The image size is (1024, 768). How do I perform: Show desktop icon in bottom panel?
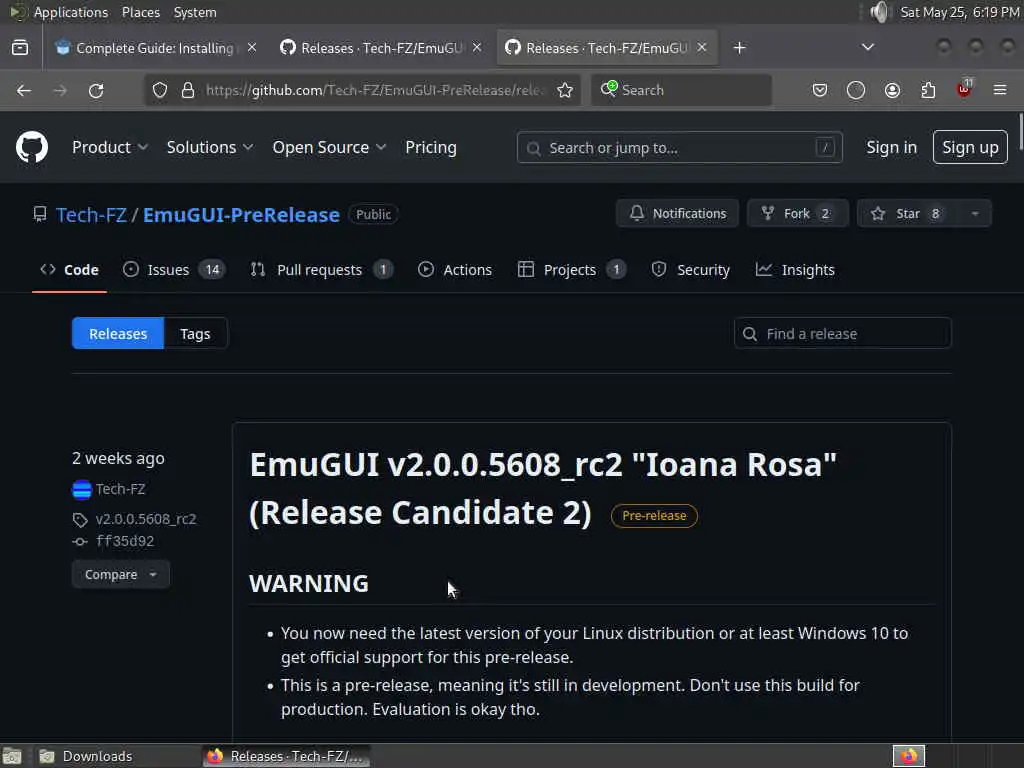coord(12,756)
